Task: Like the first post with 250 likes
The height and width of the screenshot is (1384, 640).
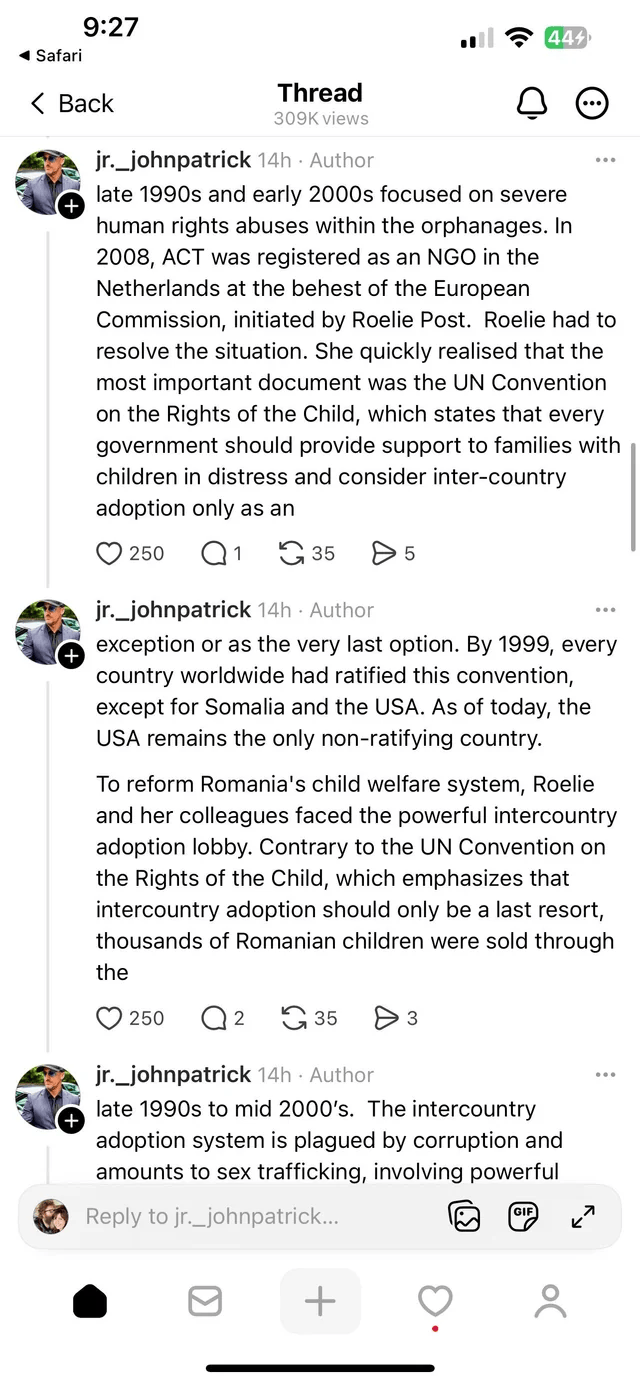Action: click(x=109, y=553)
